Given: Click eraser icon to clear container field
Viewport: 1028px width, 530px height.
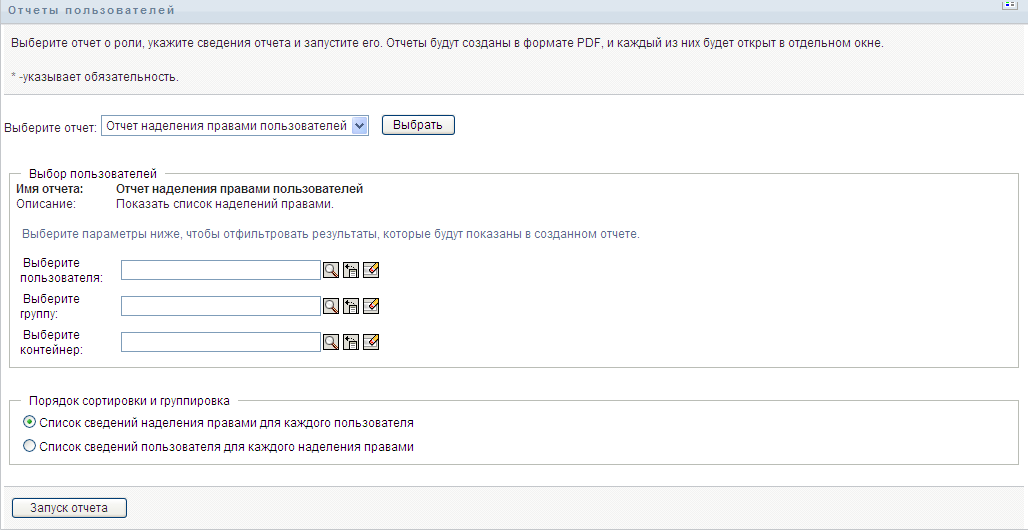Looking at the screenshot, I should pos(371,342).
